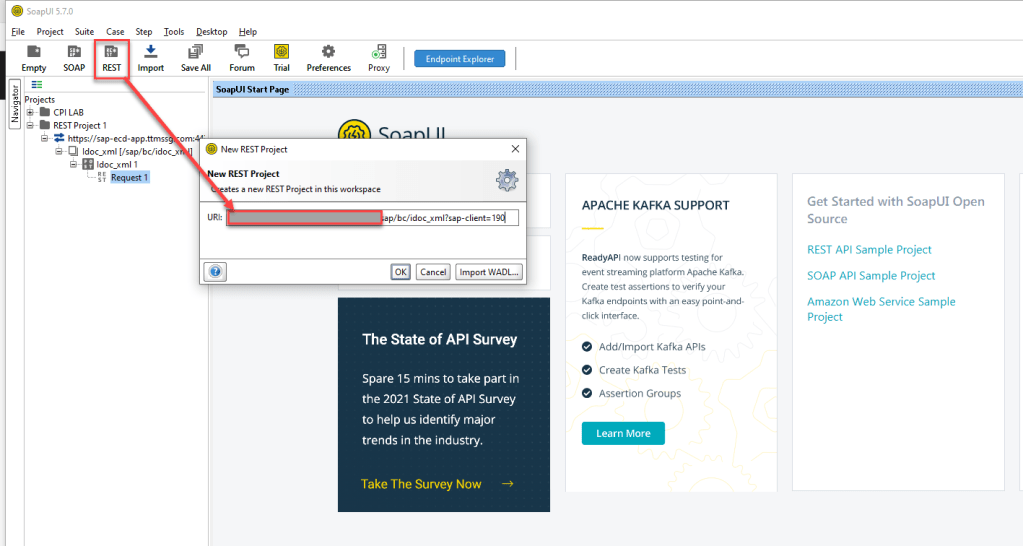Viewport: 1023px width, 546px height.
Task: Select Request 1 in the project tree
Action: (129, 177)
